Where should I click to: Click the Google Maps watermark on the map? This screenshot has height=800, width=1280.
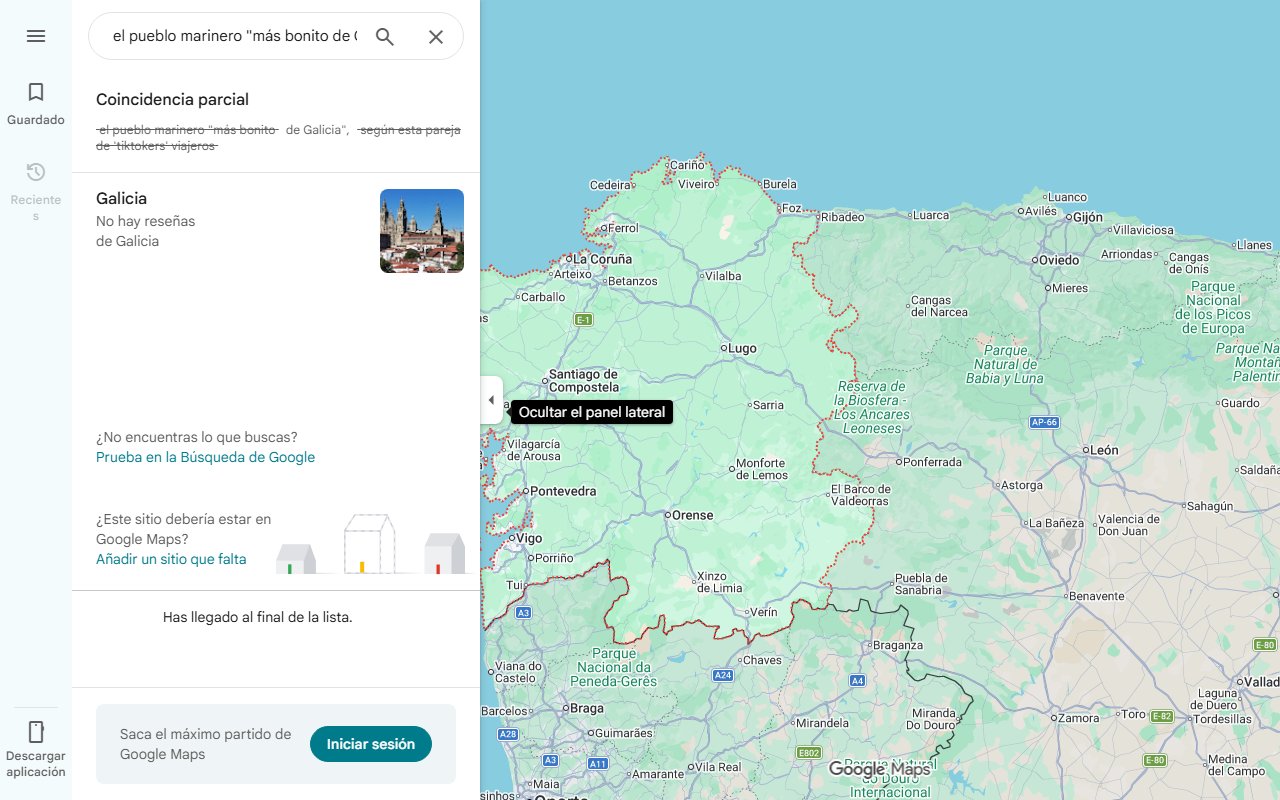coord(882,769)
